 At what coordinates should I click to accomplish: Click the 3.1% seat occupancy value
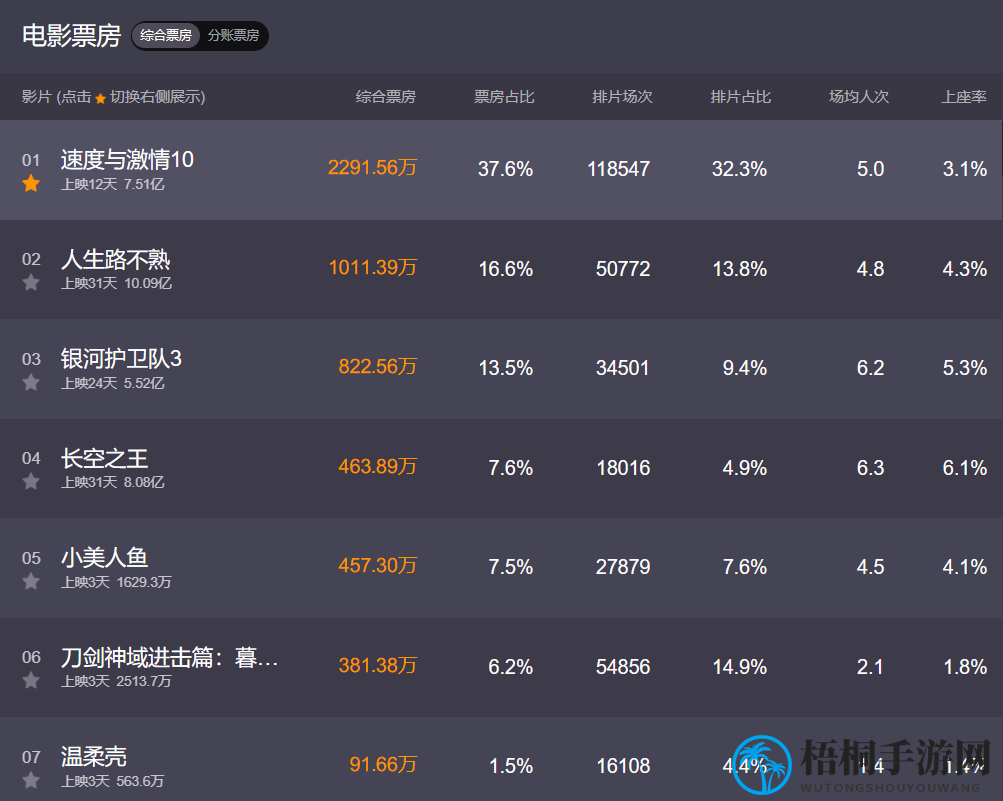coord(965,169)
